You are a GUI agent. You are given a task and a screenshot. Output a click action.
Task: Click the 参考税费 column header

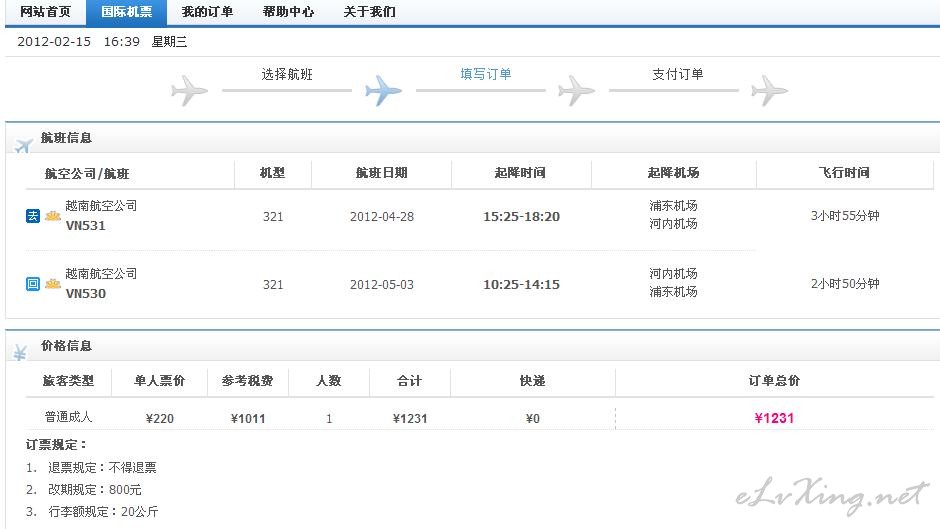coord(247,380)
